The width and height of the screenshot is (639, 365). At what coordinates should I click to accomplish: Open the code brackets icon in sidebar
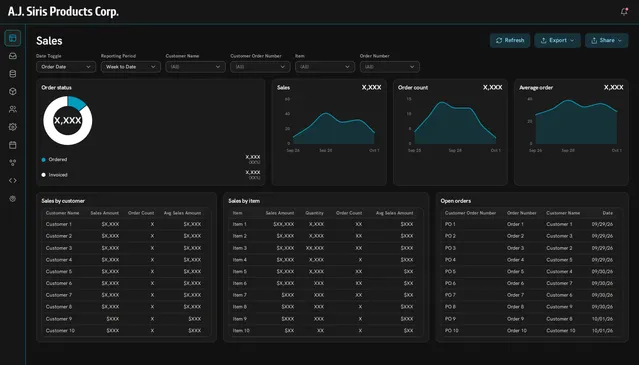click(13, 180)
